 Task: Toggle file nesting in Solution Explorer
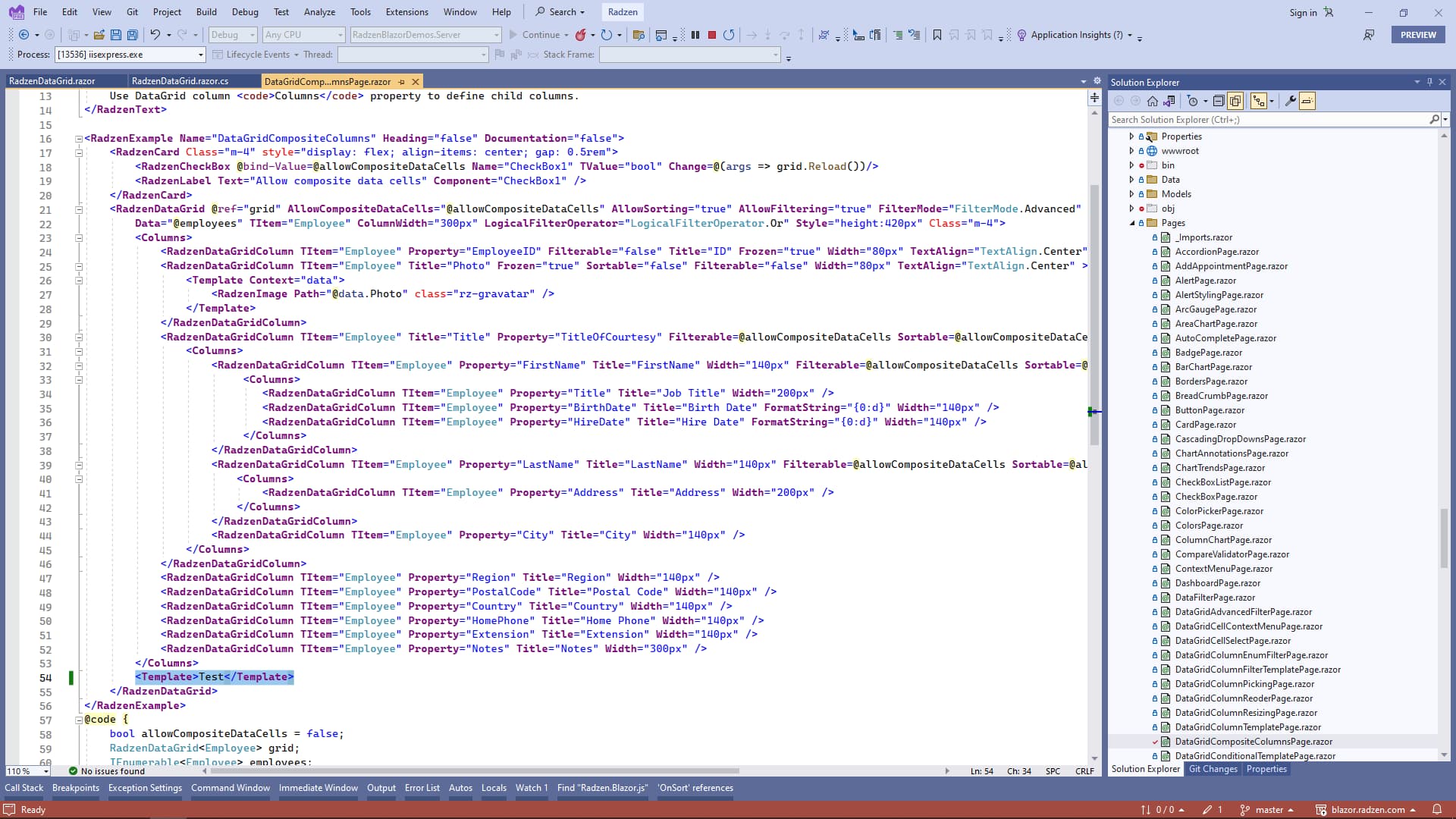point(1259,101)
